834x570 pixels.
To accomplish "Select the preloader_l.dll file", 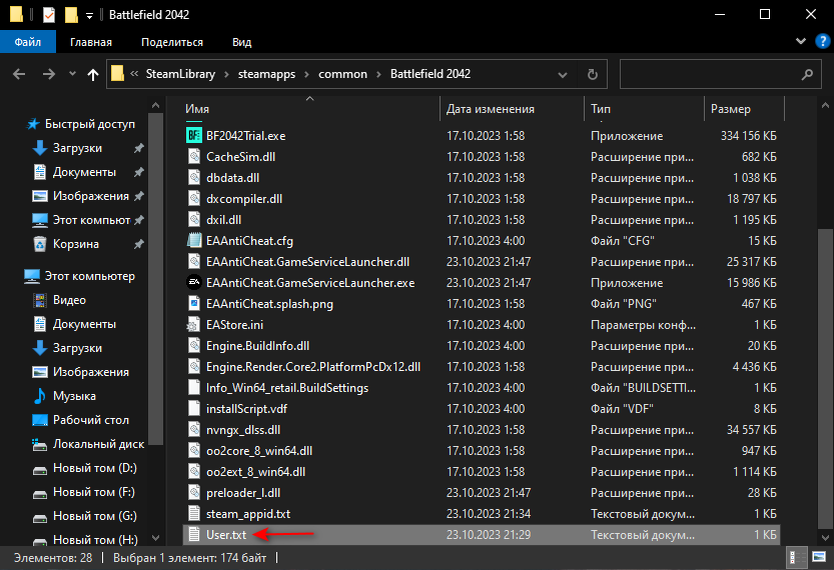I will coord(481,493).
